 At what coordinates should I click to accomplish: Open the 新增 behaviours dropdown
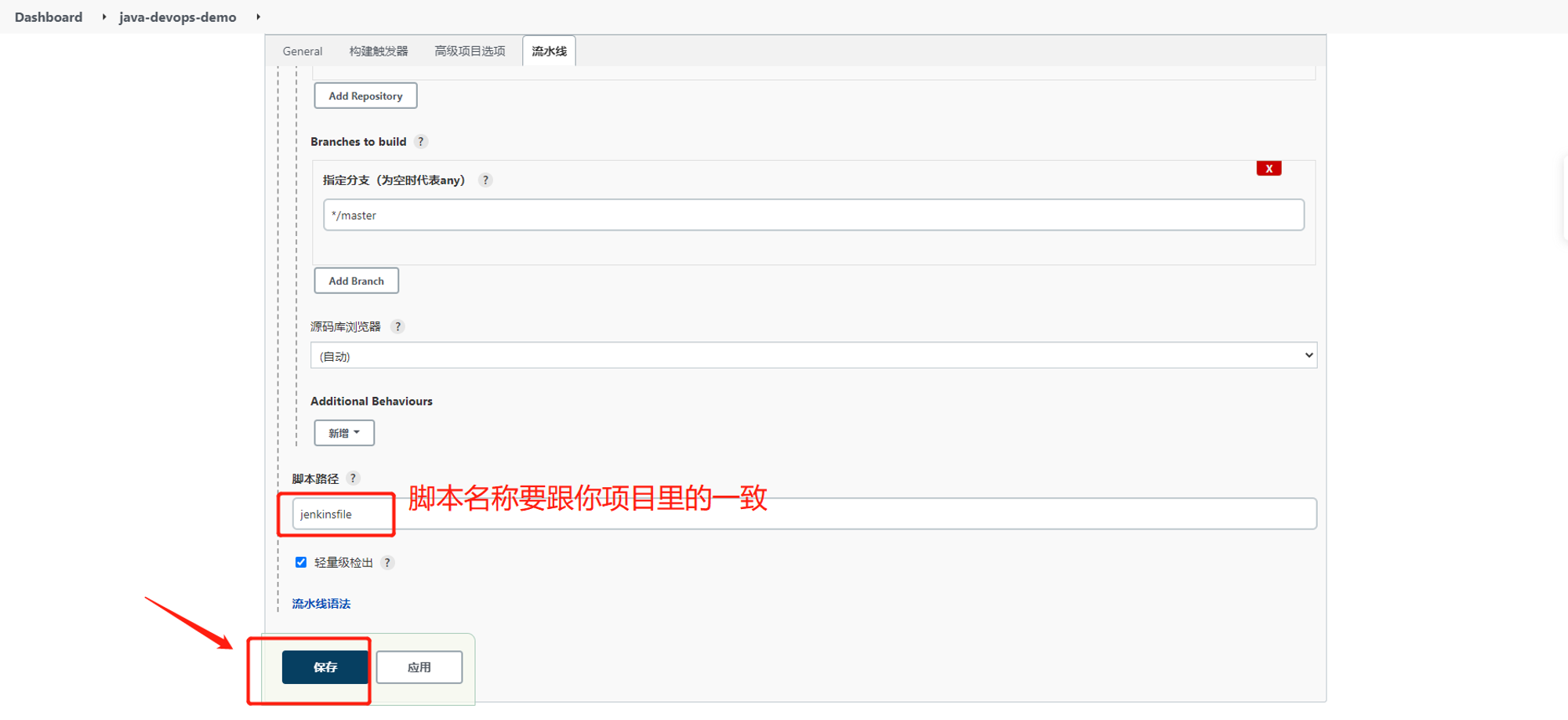344,433
